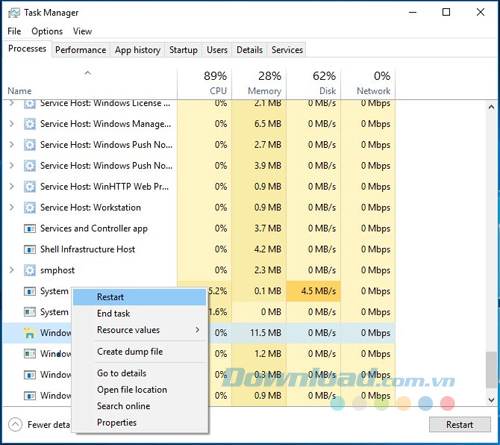The image size is (500, 445).
Task: Click the Shell Infrastructure Host icon
Action: 30,249
